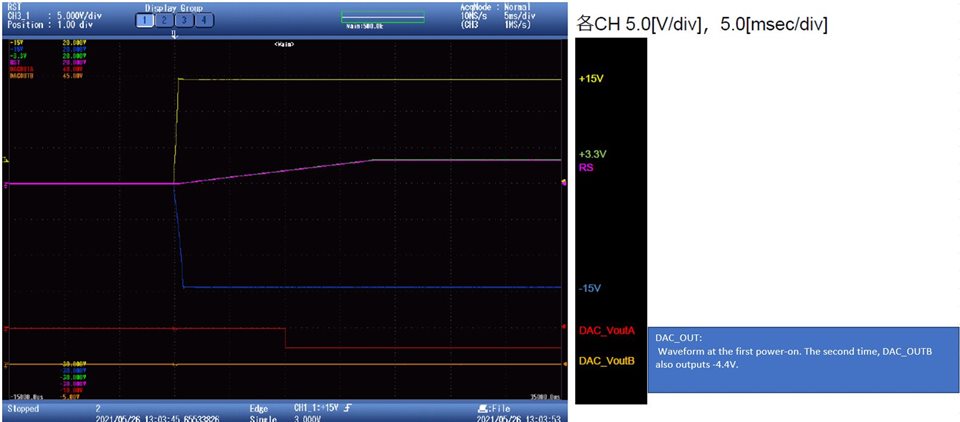Click the right-edge trigger level marker
Image resolution: width=960 pixels, height=422 pixels.
564,181
